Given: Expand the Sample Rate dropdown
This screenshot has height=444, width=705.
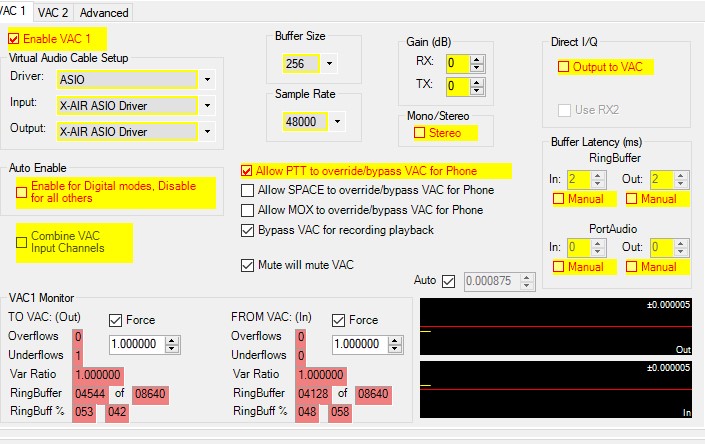Looking at the screenshot, I should tap(338, 122).
